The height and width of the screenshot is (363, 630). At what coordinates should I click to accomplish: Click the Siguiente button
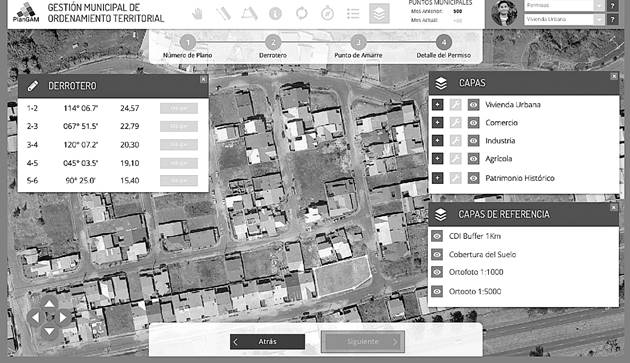click(362, 342)
